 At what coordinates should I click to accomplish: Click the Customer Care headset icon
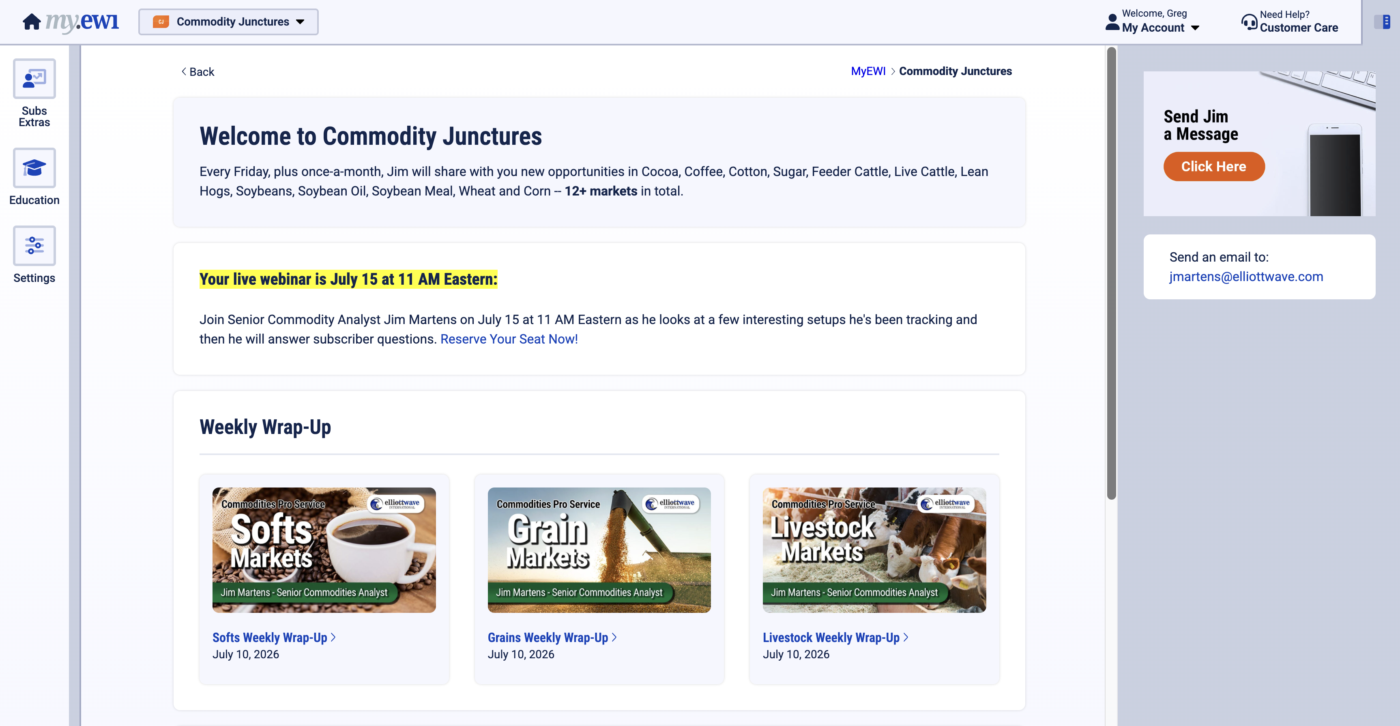pyautogui.click(x=1249, y=22)
